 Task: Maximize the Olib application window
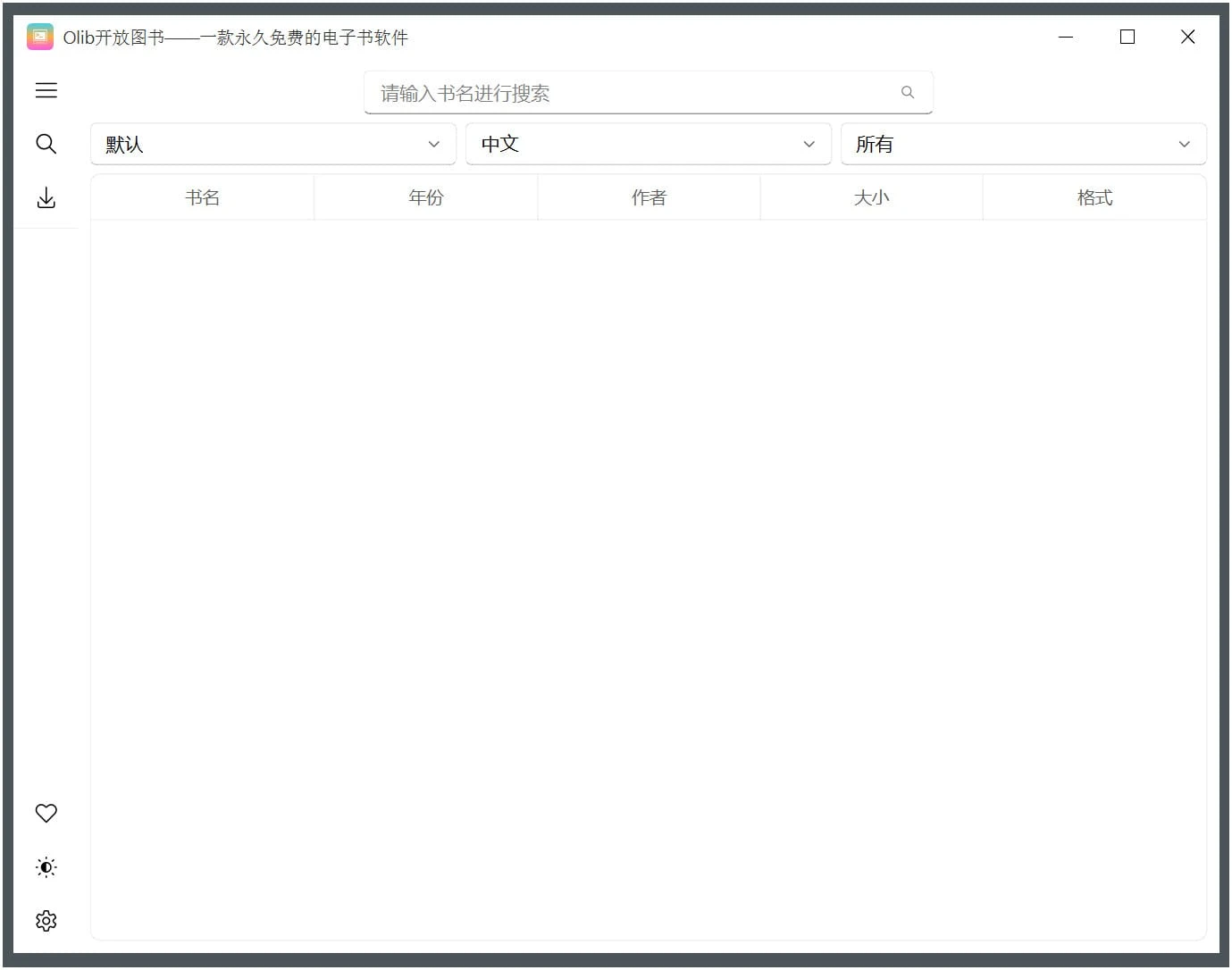(1127, 37)
